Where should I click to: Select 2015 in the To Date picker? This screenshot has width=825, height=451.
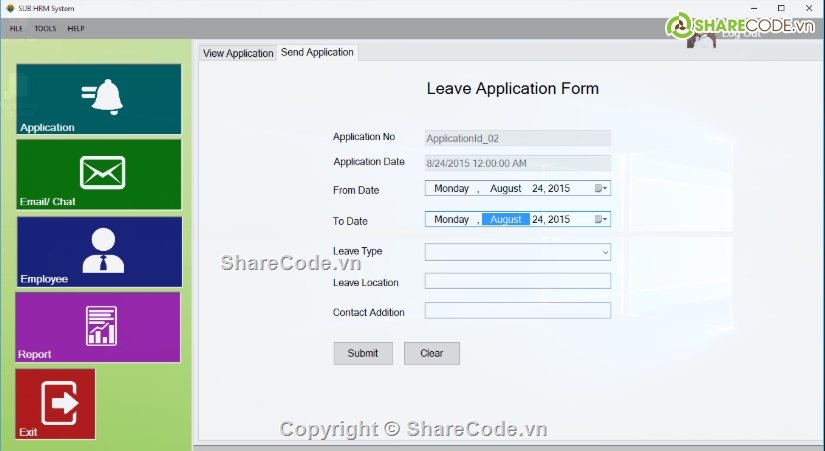pyautogui.click(x=559, y=219)
